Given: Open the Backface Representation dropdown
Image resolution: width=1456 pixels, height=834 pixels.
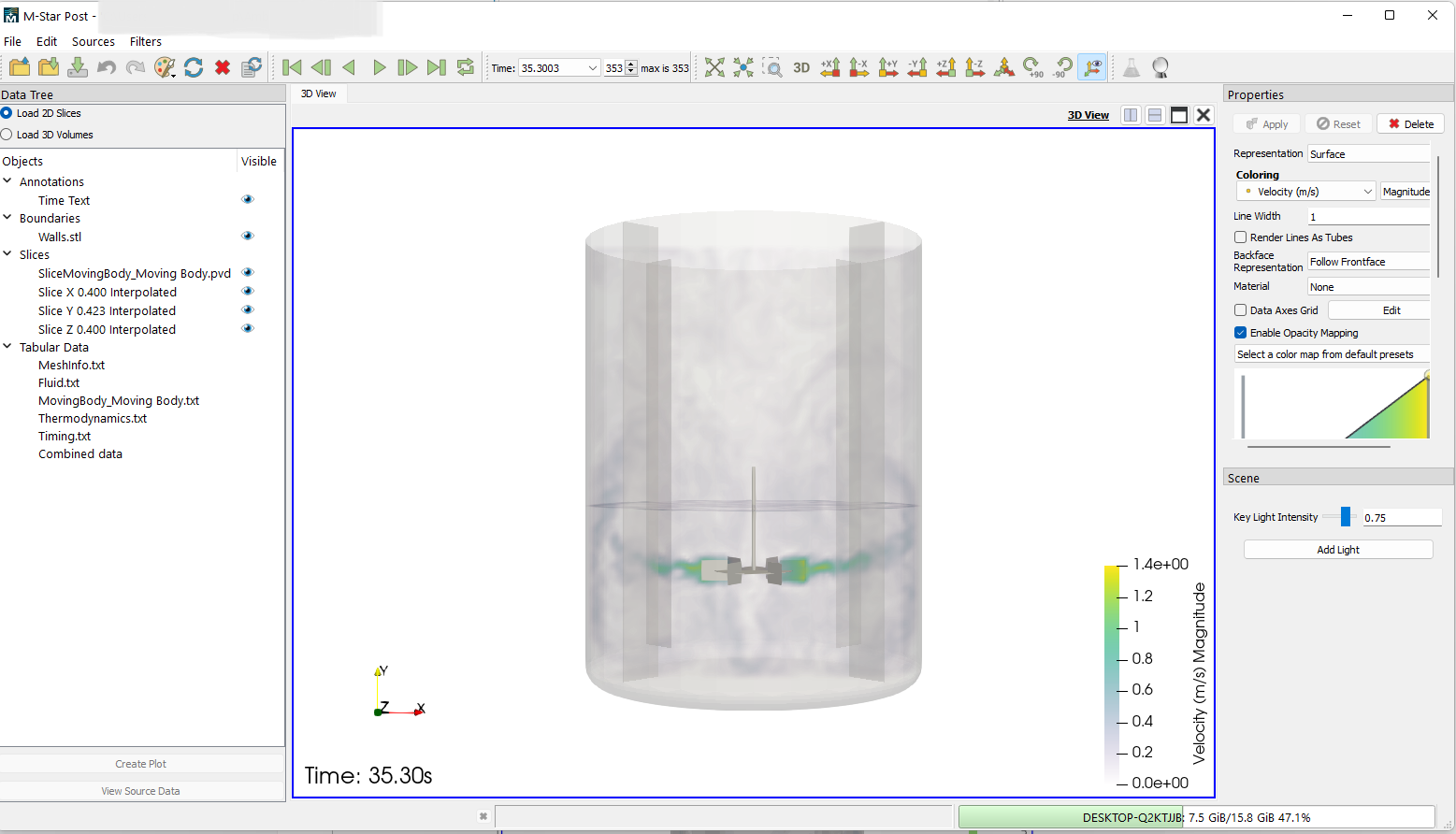Looking at the screenshot, I should (1369, 262).
